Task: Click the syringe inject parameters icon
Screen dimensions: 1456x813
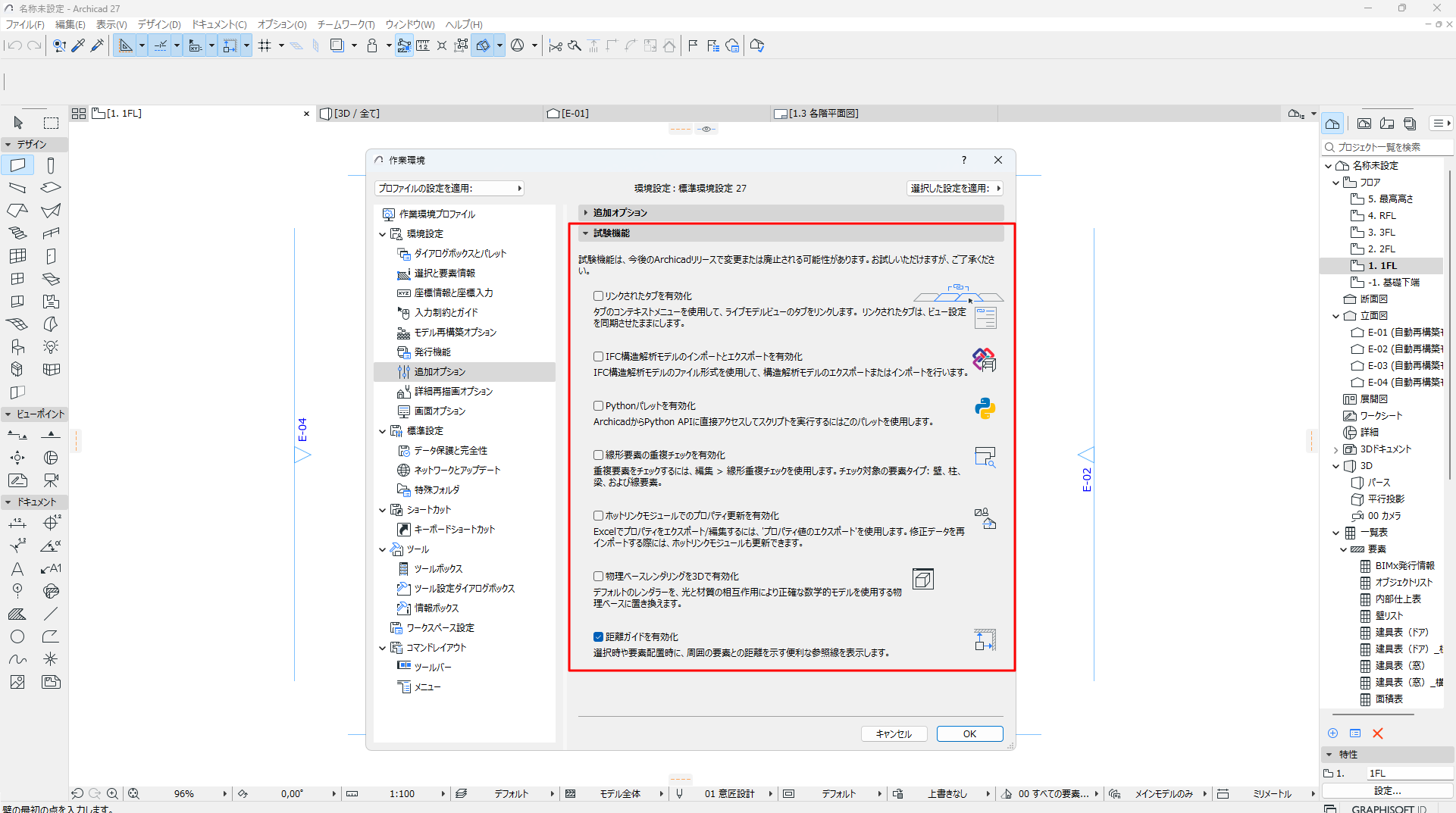Action: point(97,45)
